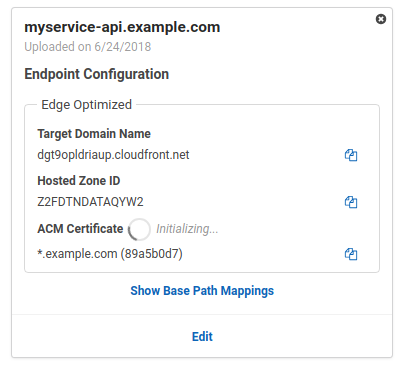410x372 pixels.
Task: Show Base Path Mappings
Action: pos(202,291)
